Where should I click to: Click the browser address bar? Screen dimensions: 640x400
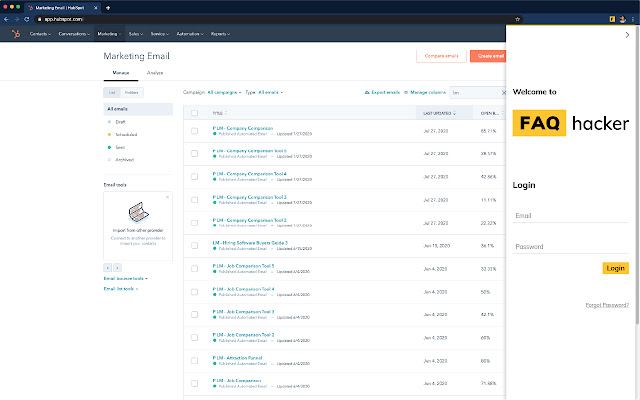coord(278,19)
